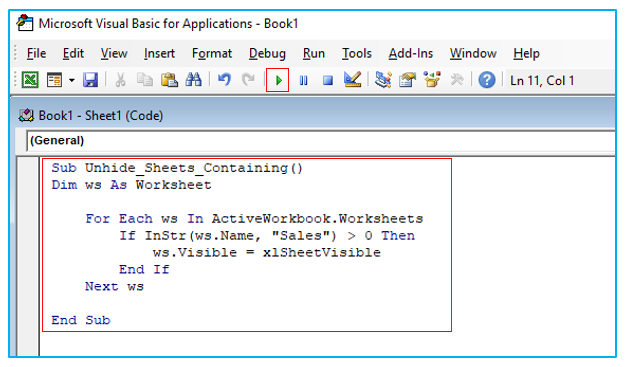
Task: Click the Sub Unhide_Sheets_Containing() line
Action: [177, 168]
